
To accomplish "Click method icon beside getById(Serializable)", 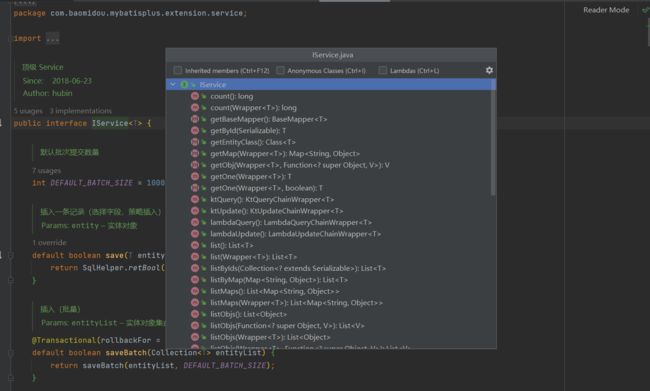I will tap(195, 131).
